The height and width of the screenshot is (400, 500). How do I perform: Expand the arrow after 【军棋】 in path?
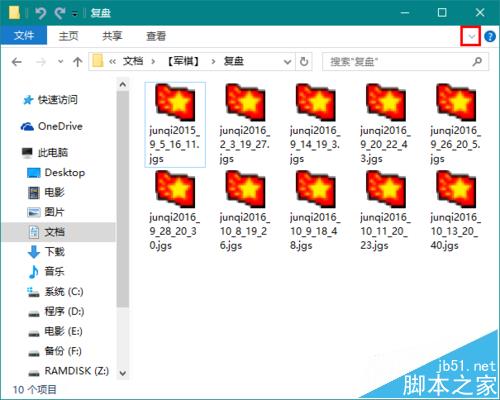(213, 62)
